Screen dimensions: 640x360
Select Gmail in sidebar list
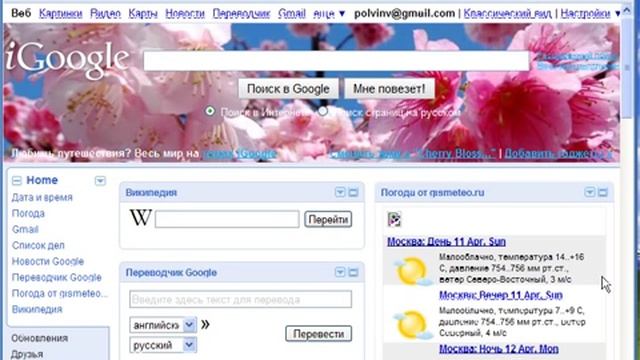(25, 229)
